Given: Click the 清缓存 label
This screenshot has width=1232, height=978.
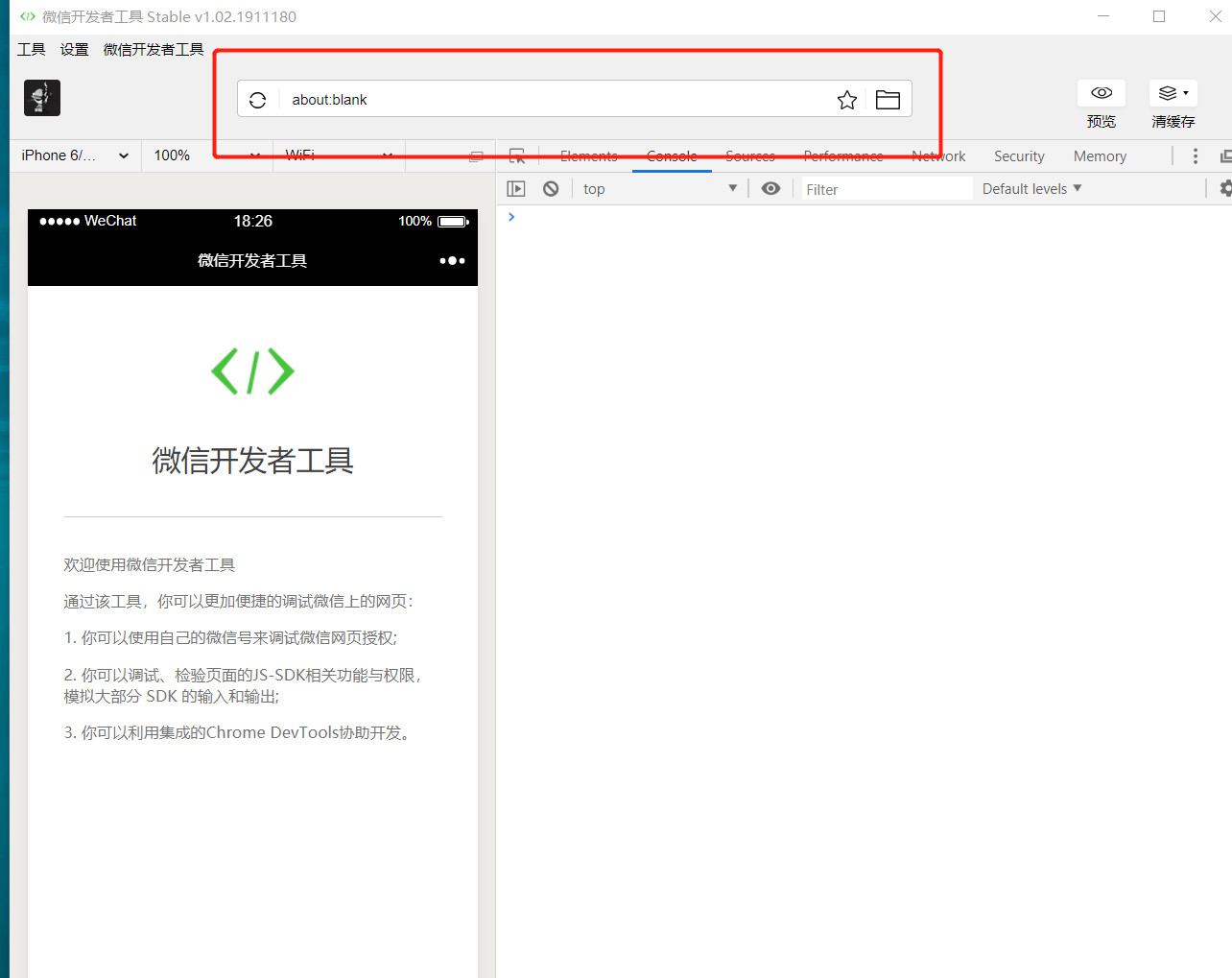Looking at the screenshot, I should pos(1173,122).
